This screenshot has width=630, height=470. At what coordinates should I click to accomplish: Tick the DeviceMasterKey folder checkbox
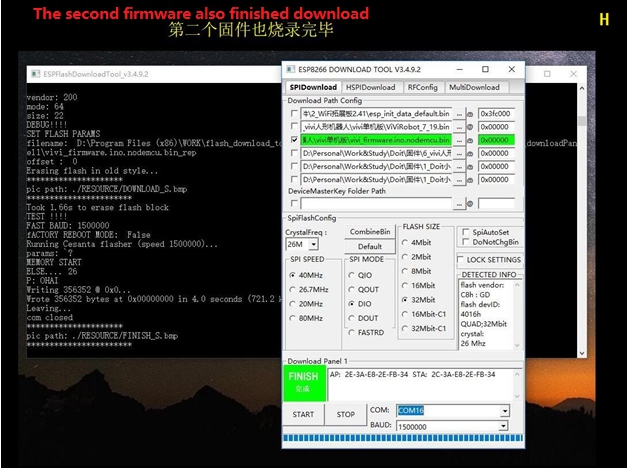pyautogui.click(x=294, y=203)
